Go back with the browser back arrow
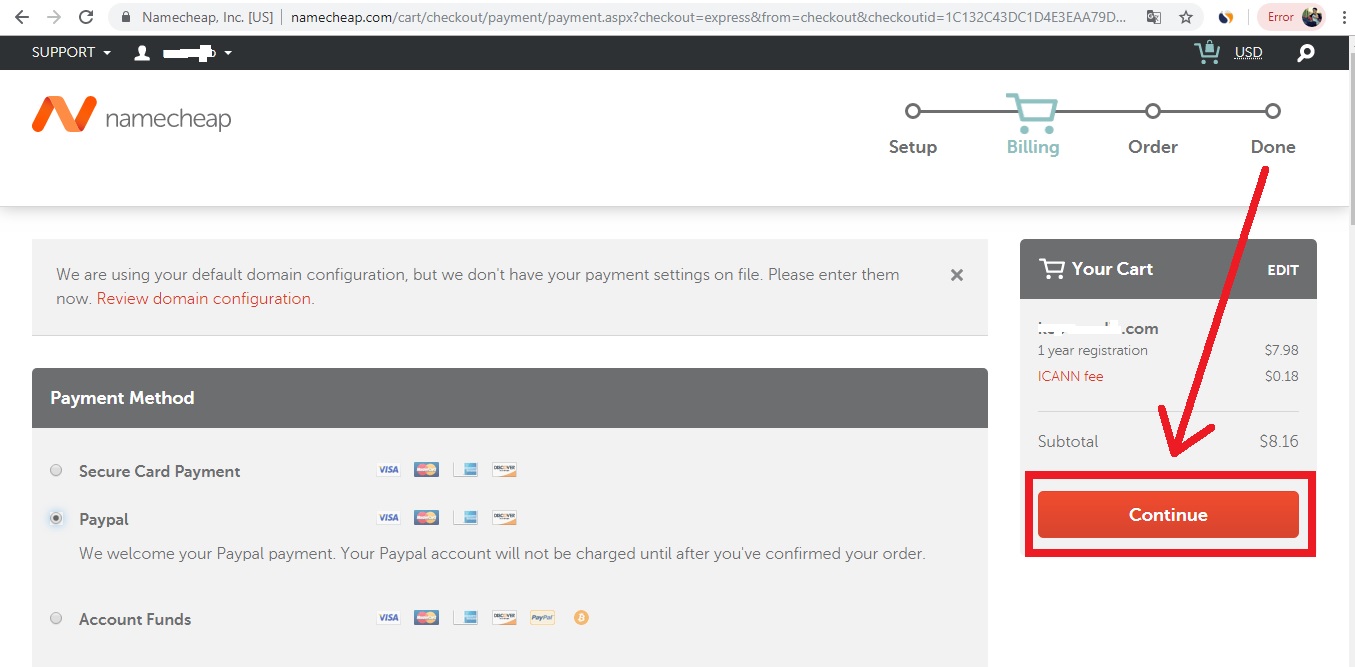This screenshot has width=1355, height=667. click(21, 17)
